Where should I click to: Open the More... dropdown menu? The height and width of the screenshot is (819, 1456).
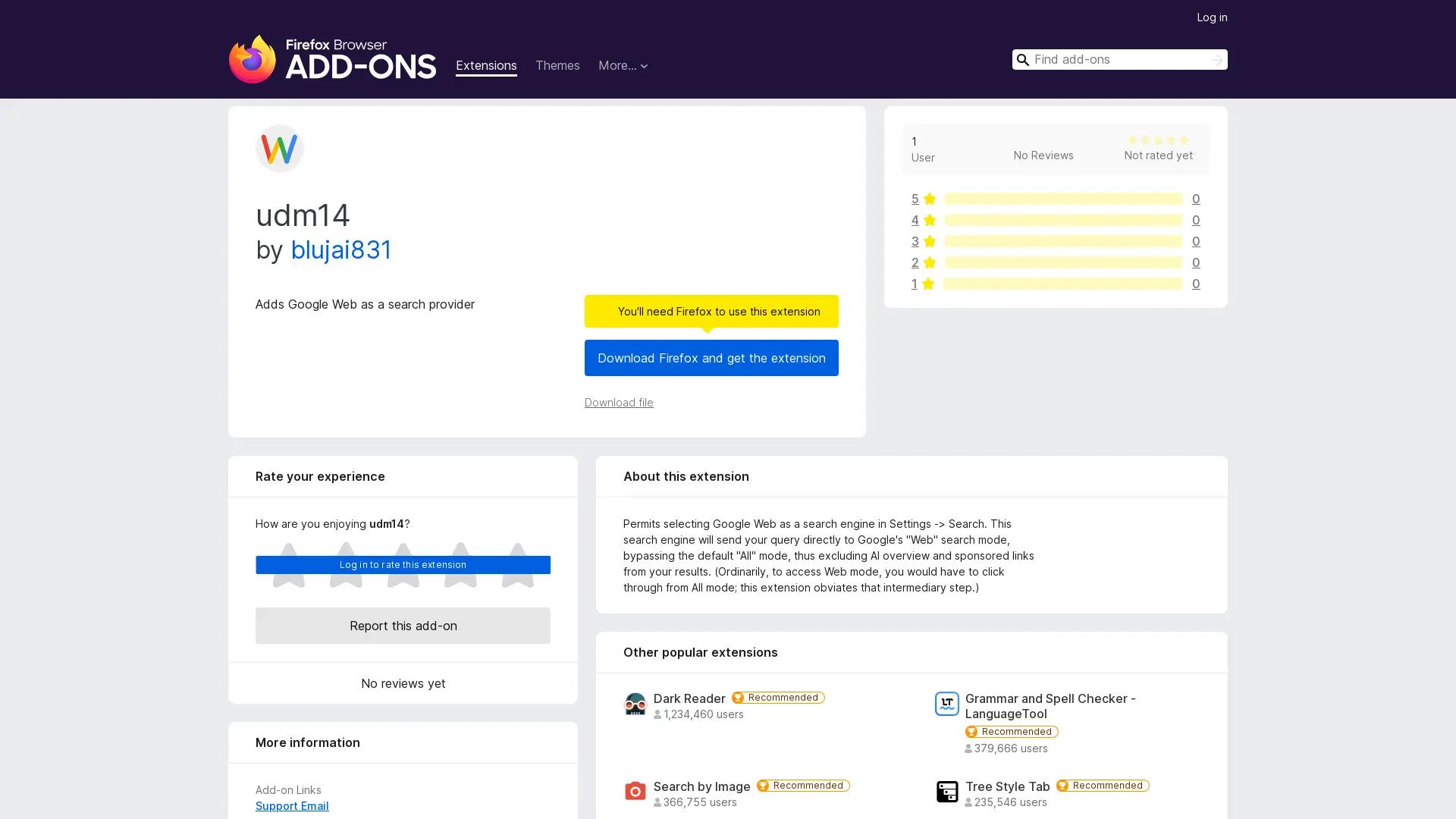click(623, 65)
